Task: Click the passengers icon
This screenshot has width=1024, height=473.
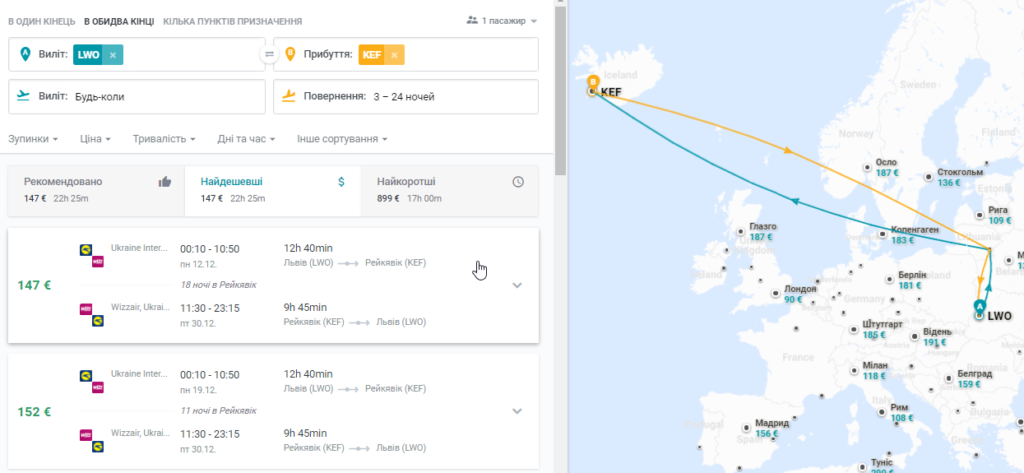Action: click(472, 21)
